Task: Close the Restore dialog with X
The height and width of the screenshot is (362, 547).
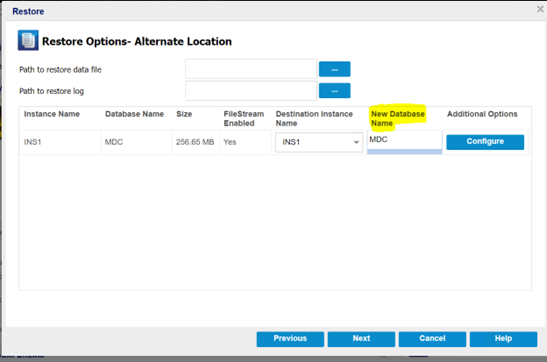Action: click(x=540, y=9)
